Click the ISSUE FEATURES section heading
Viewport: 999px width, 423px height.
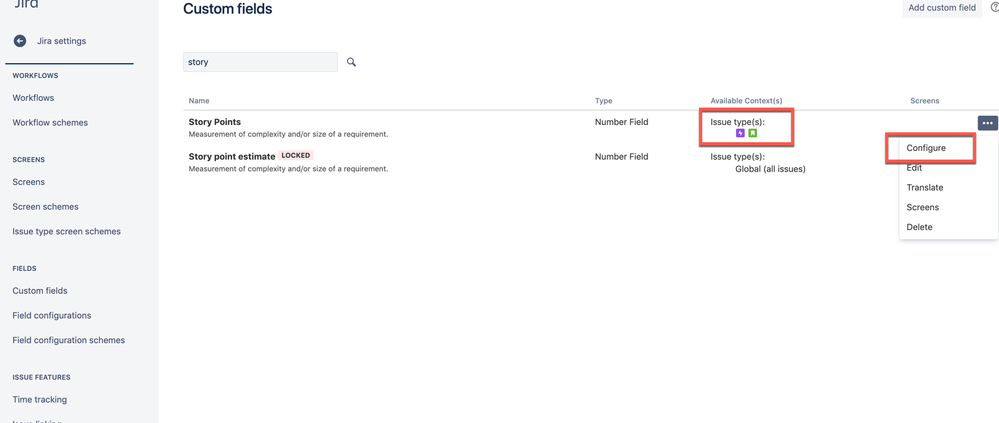click(41, 377)
